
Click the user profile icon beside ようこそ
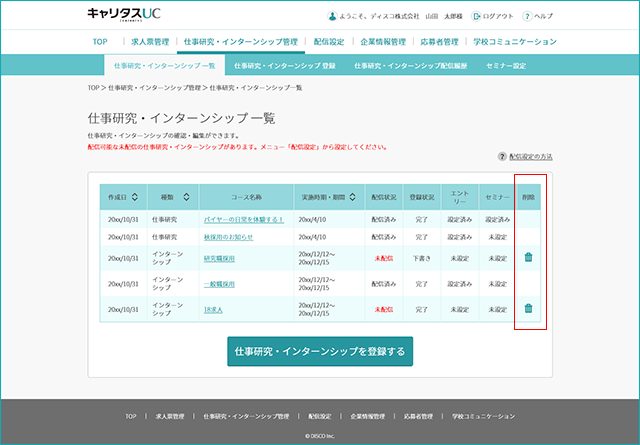[x=332, y=16]
